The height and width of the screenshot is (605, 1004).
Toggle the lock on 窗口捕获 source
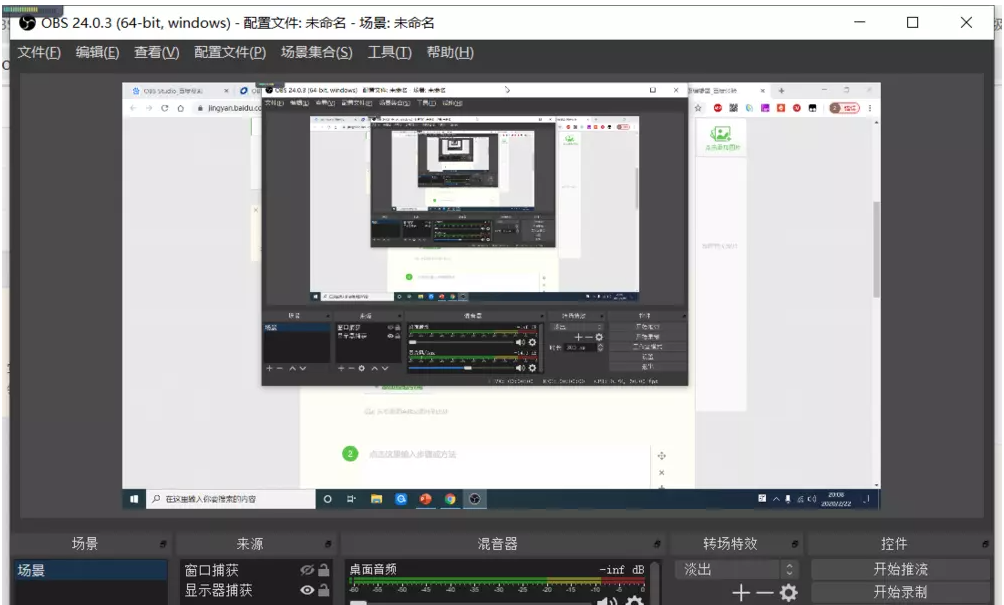[324, 570]
